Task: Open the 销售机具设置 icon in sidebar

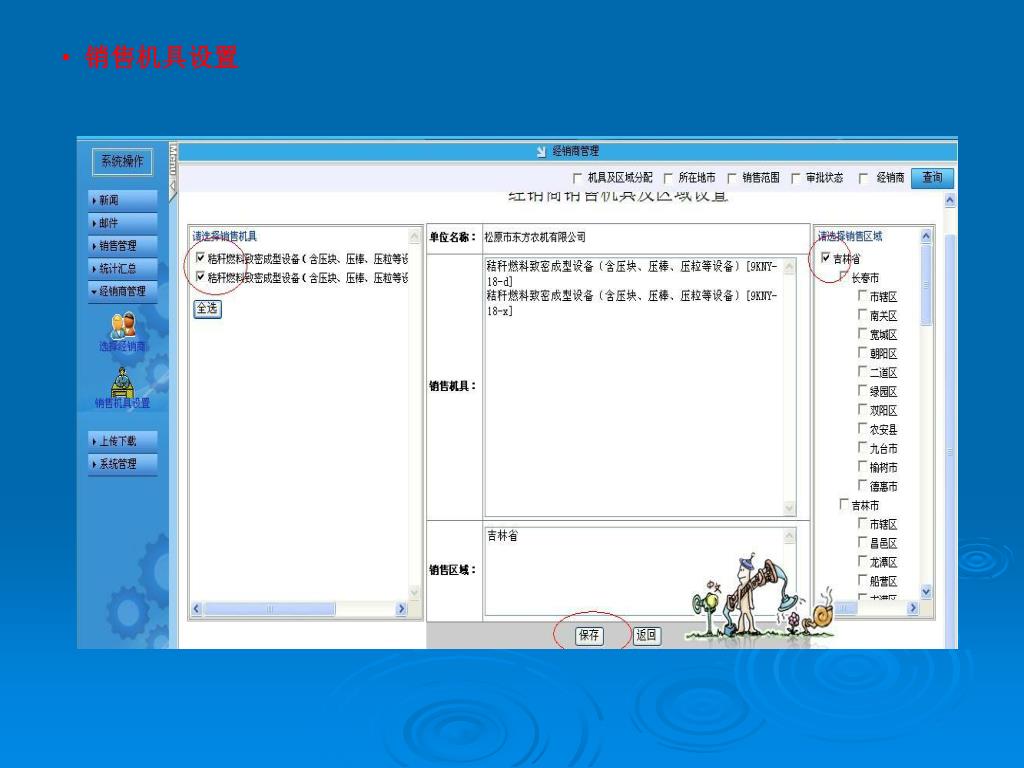Action: [x=122, y=388]
